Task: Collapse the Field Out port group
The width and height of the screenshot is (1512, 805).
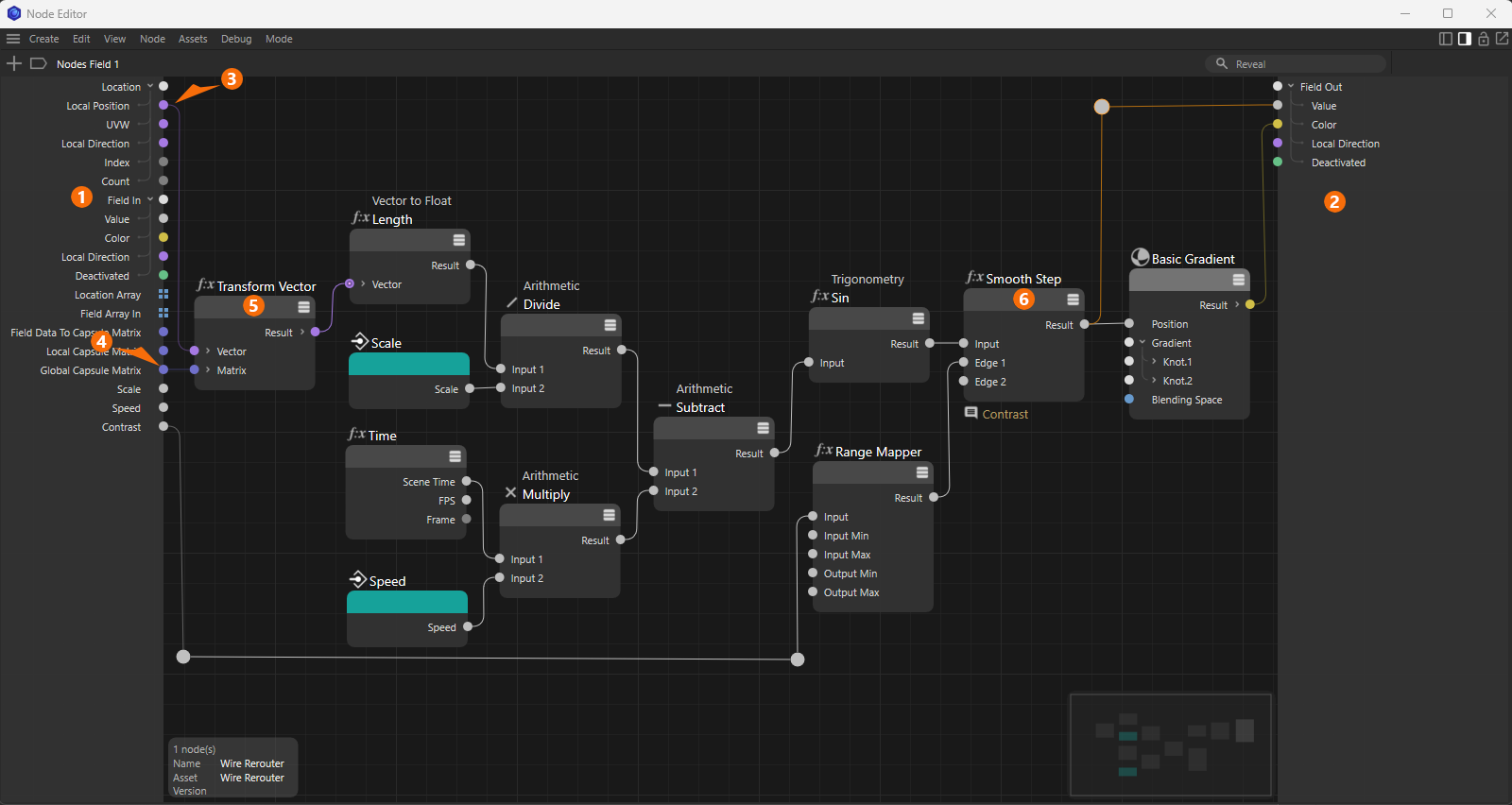Action: click(x=1291, y=86)
